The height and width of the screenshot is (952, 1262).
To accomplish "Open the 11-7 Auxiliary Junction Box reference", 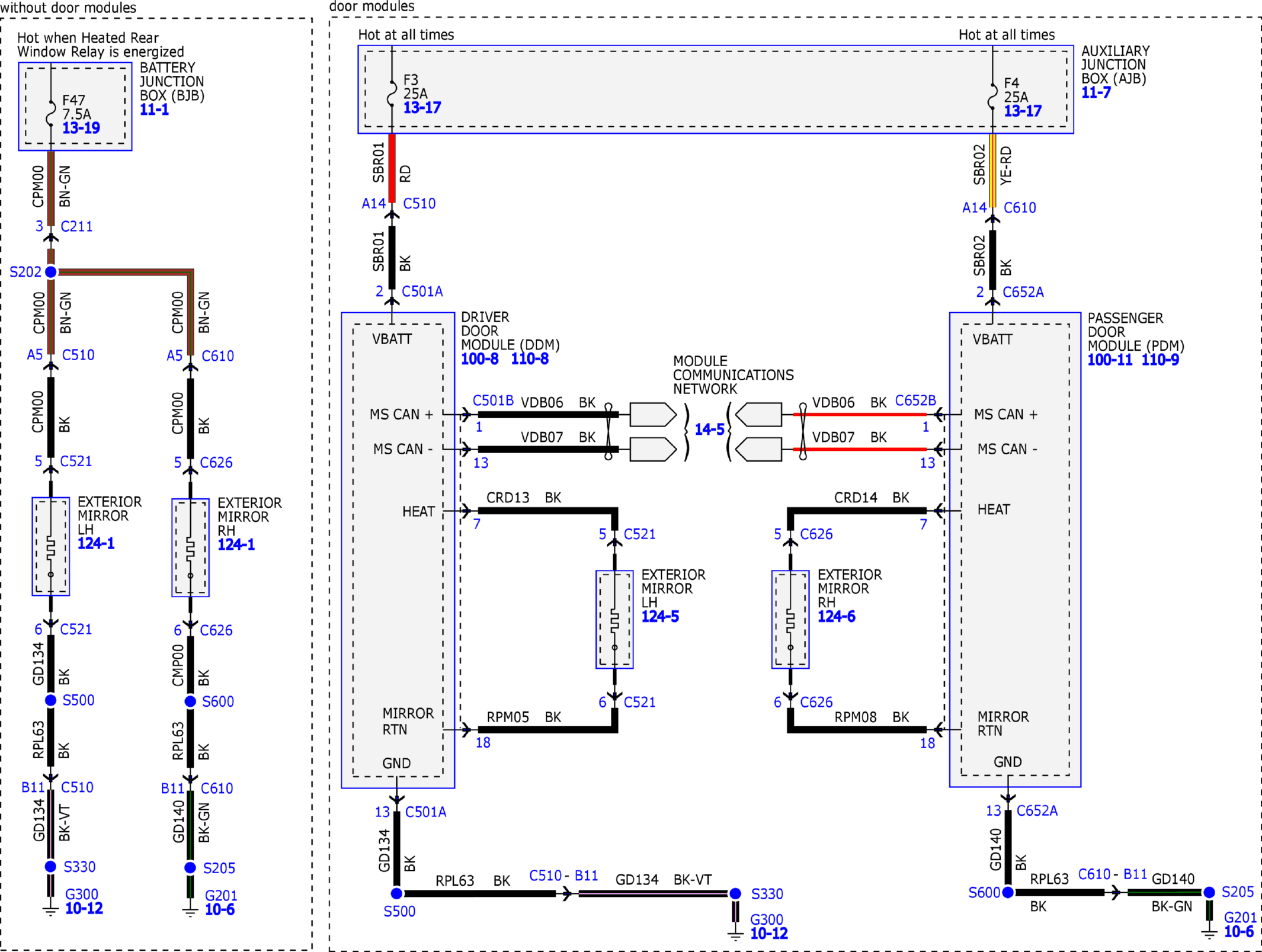I will click(1096, 92).
